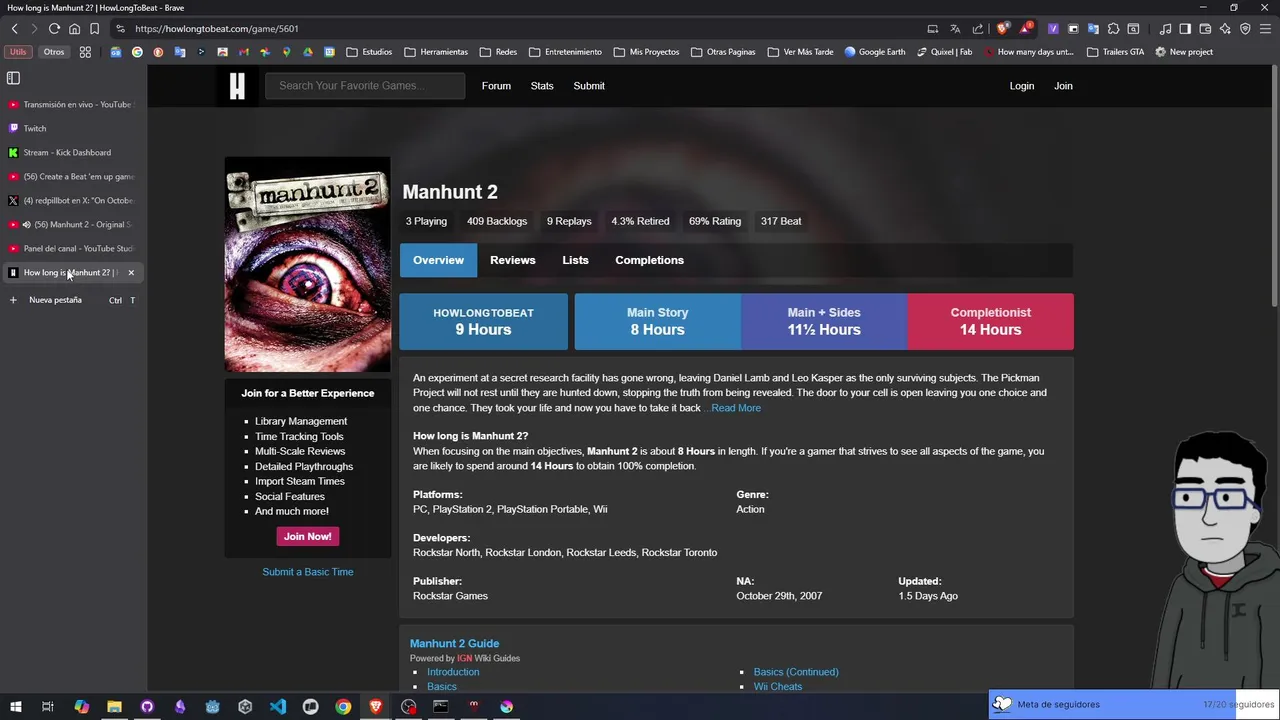This screenshot has height=720, width=1280.
Task: Toggle the browser sidebar panel icon
Action: coord(1185,29)
